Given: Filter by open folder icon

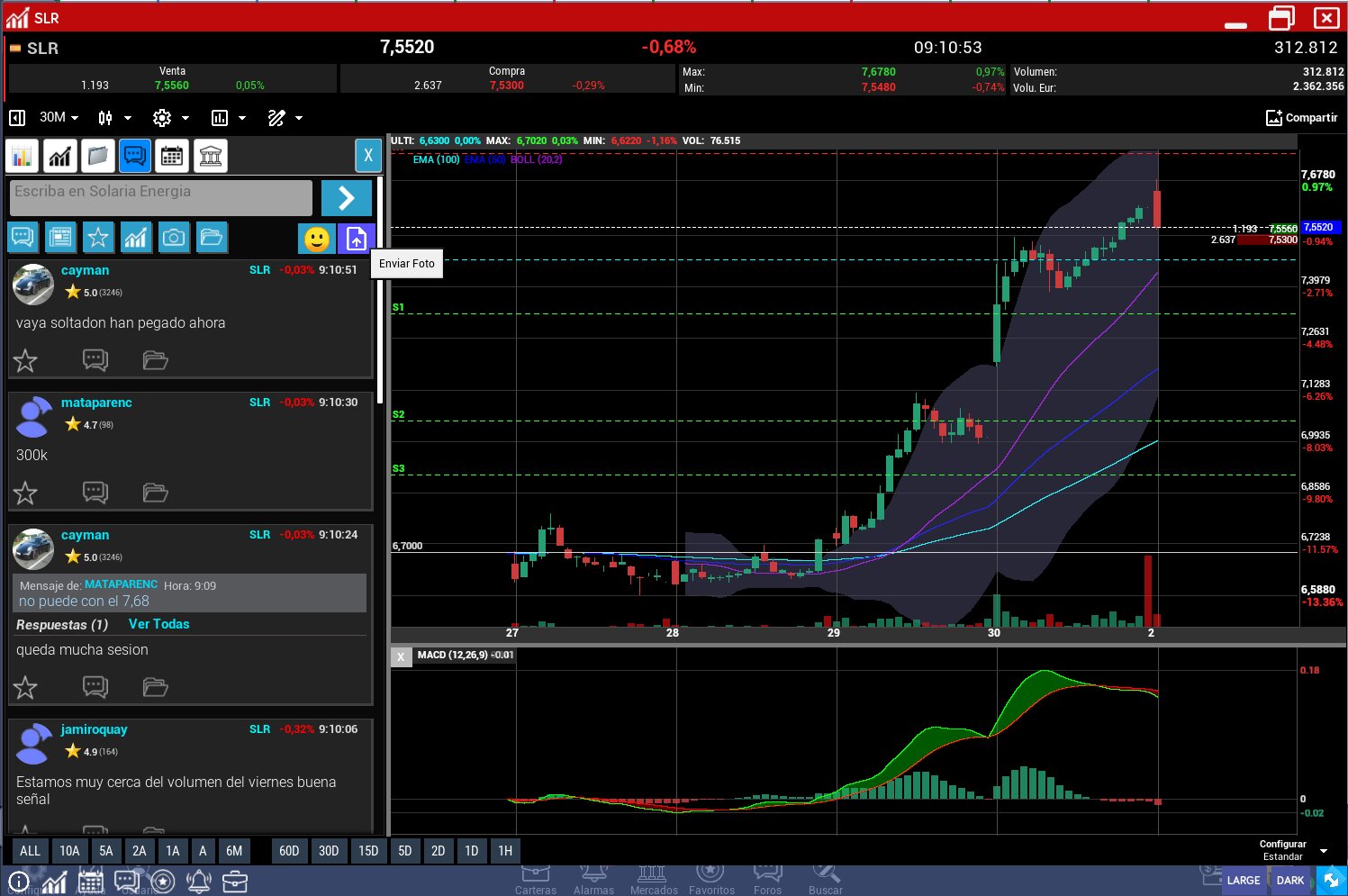Looking at the screenshot, I should point(212,238).
